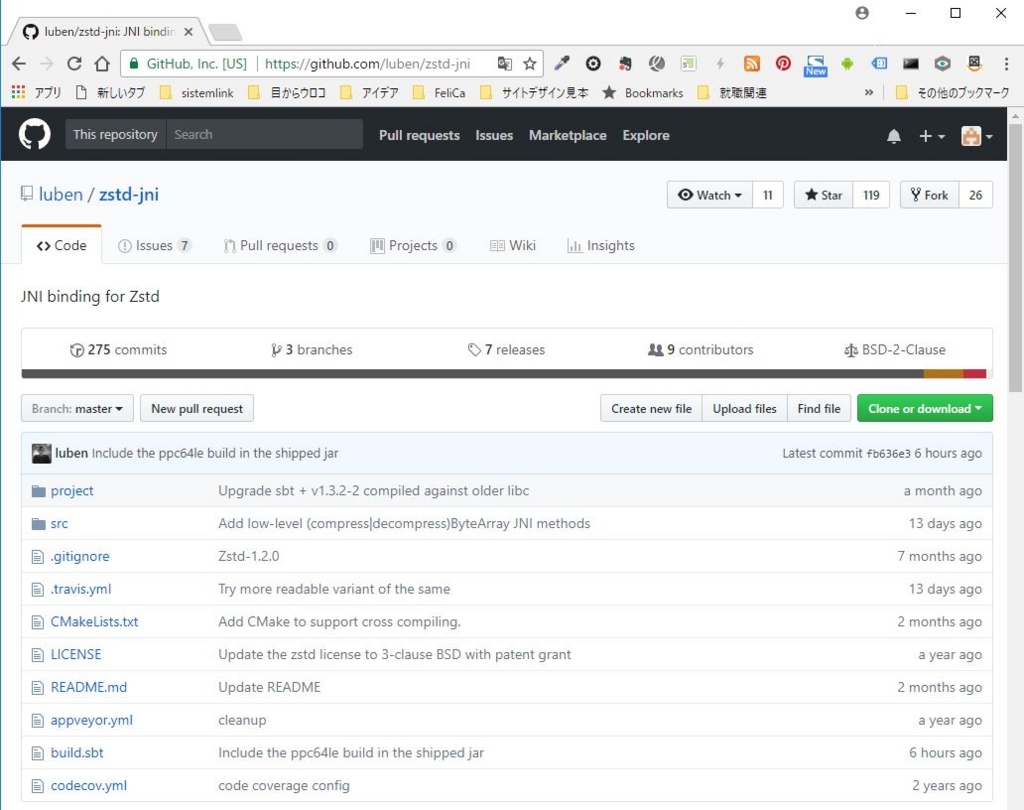Click Create new file button
The image size is (1024, 810).
(x=651, y=408)
